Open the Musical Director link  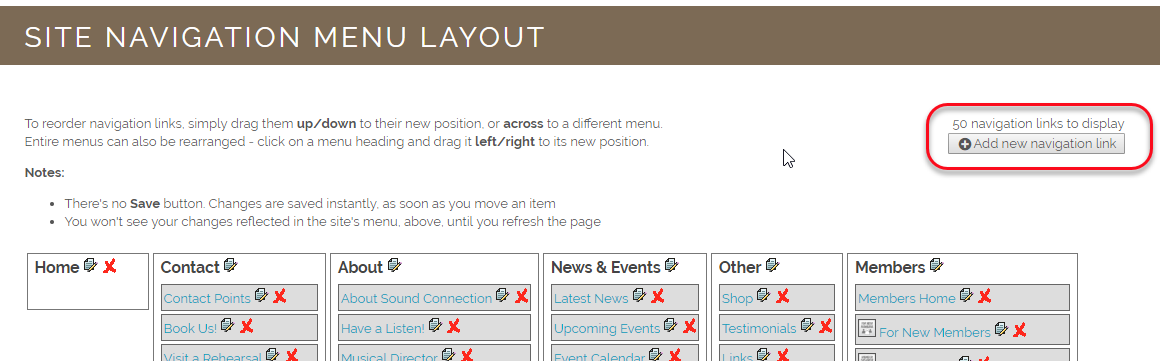pyautogui.click(x=389, y=357)
